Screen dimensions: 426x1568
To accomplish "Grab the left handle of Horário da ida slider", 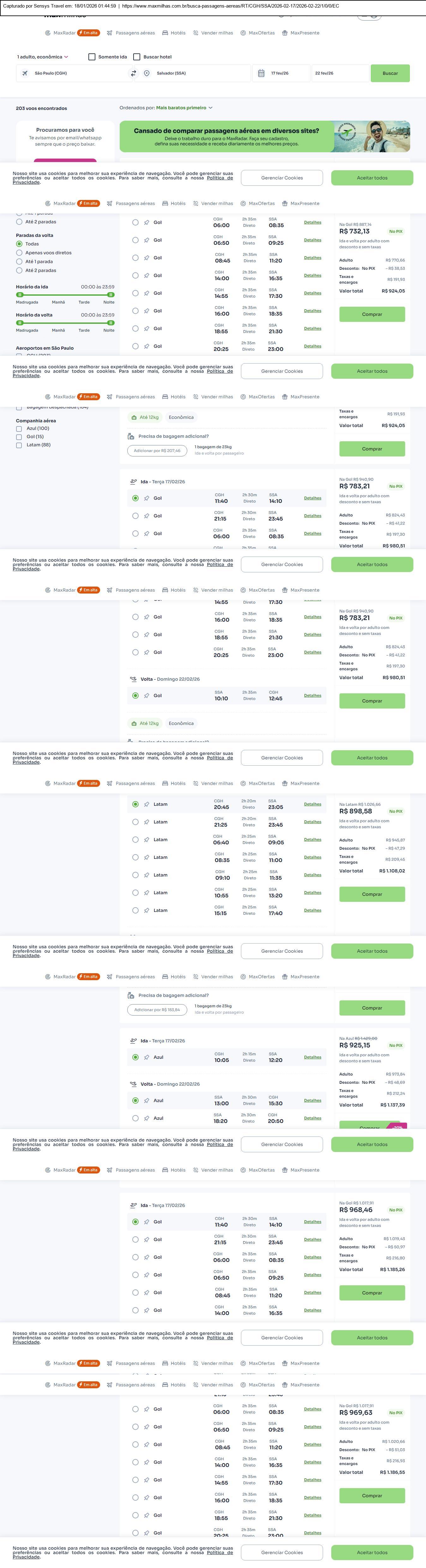I will [20, 295].
